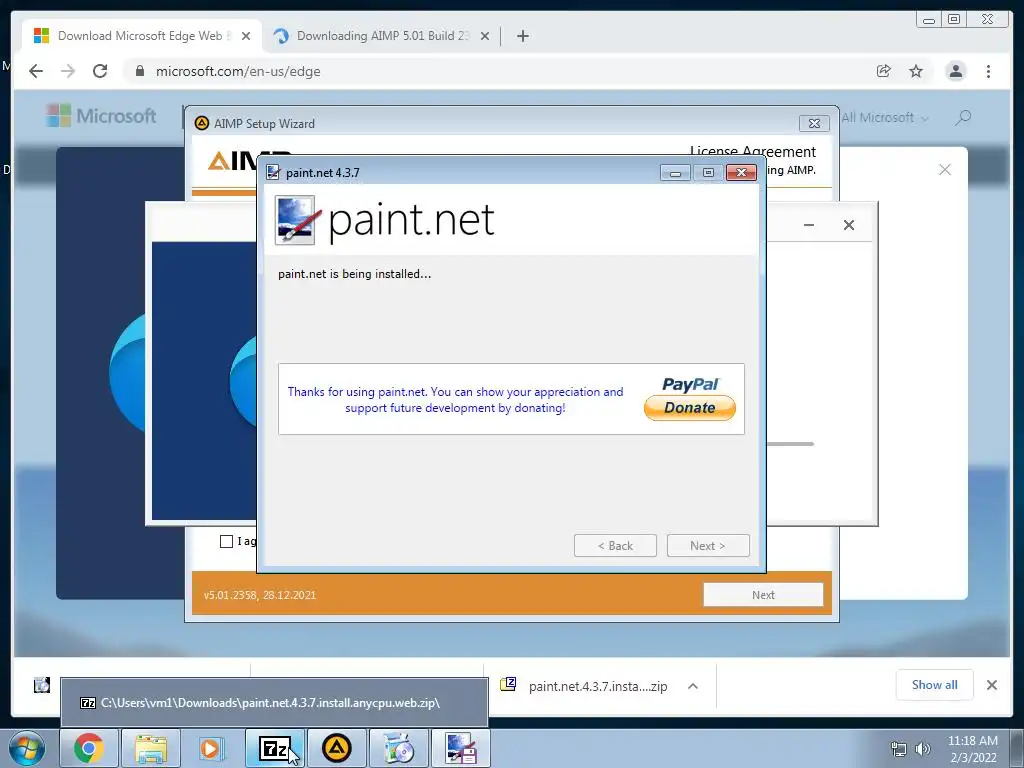Click Next in the AIMP Setup Wizard
Screen dimensions: 1024x768
763,595
